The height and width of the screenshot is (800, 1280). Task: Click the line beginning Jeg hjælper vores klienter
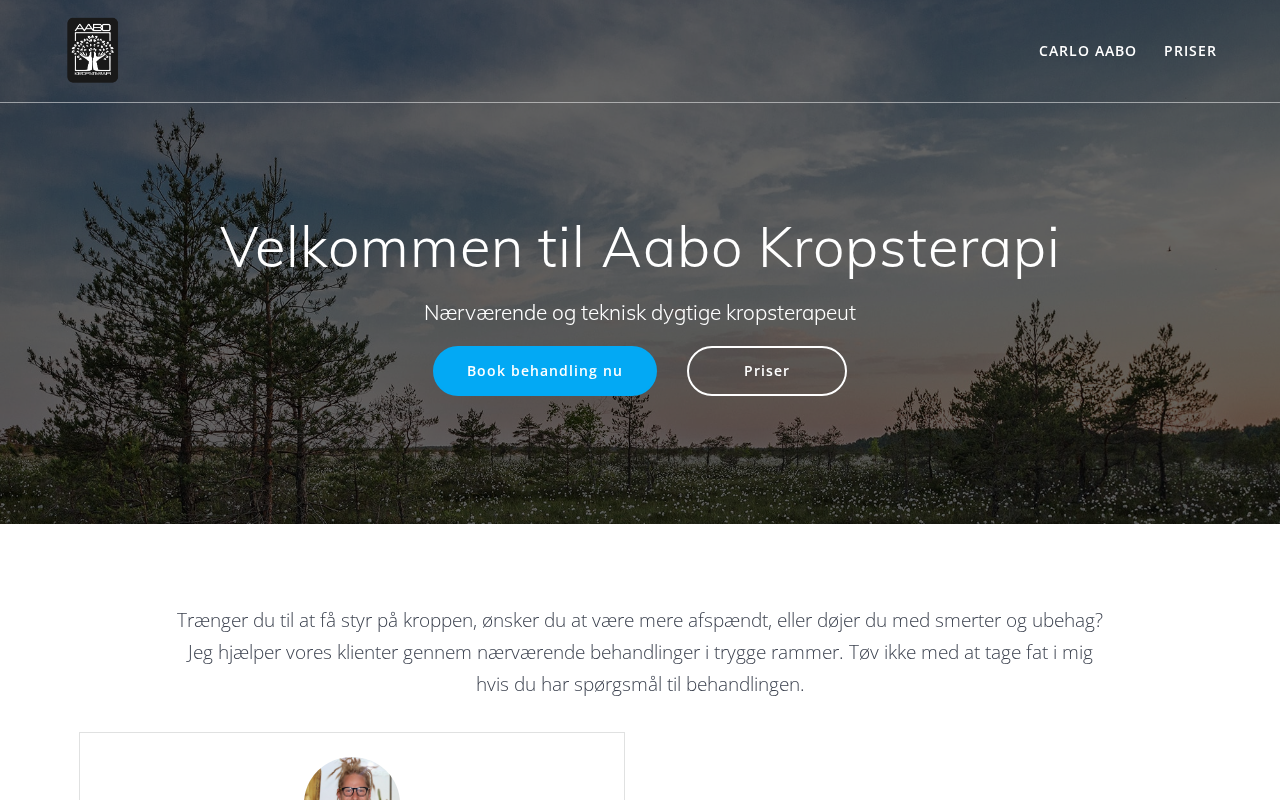pyautogui.click(x=640, y=652)
